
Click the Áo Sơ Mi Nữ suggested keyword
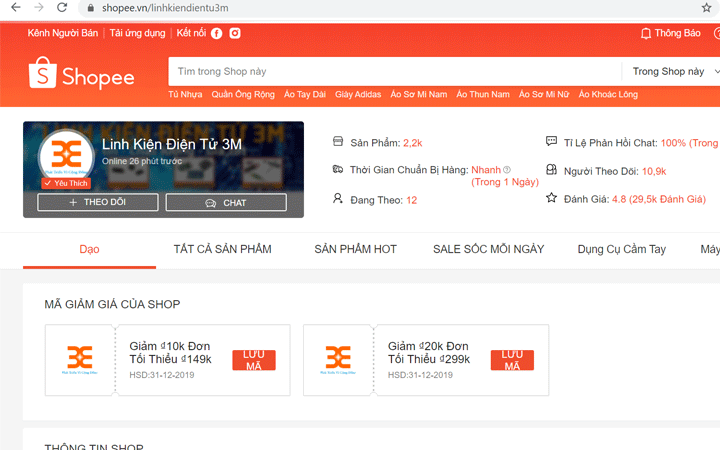[544, 95]
